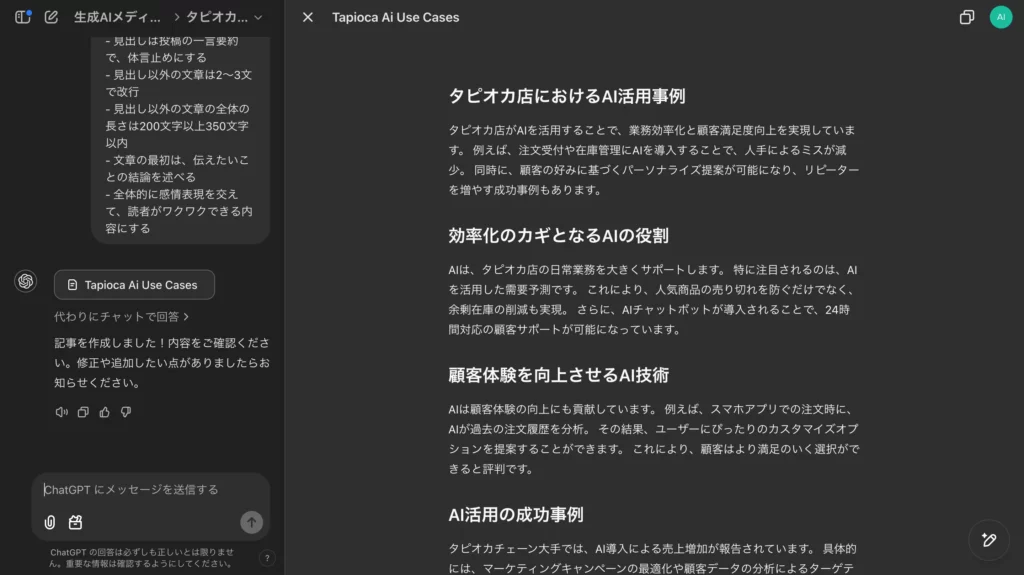Close the Tapioca Ai Use Cases canvas

(x=308, y=17)
